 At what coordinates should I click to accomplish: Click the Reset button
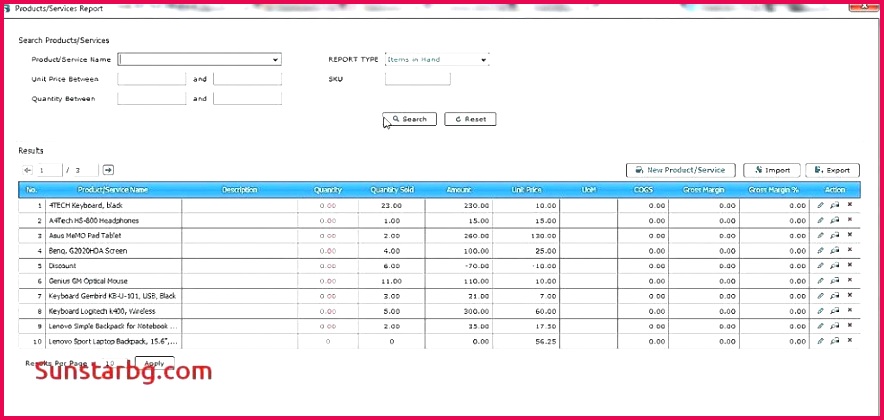[x=470, y=119]
